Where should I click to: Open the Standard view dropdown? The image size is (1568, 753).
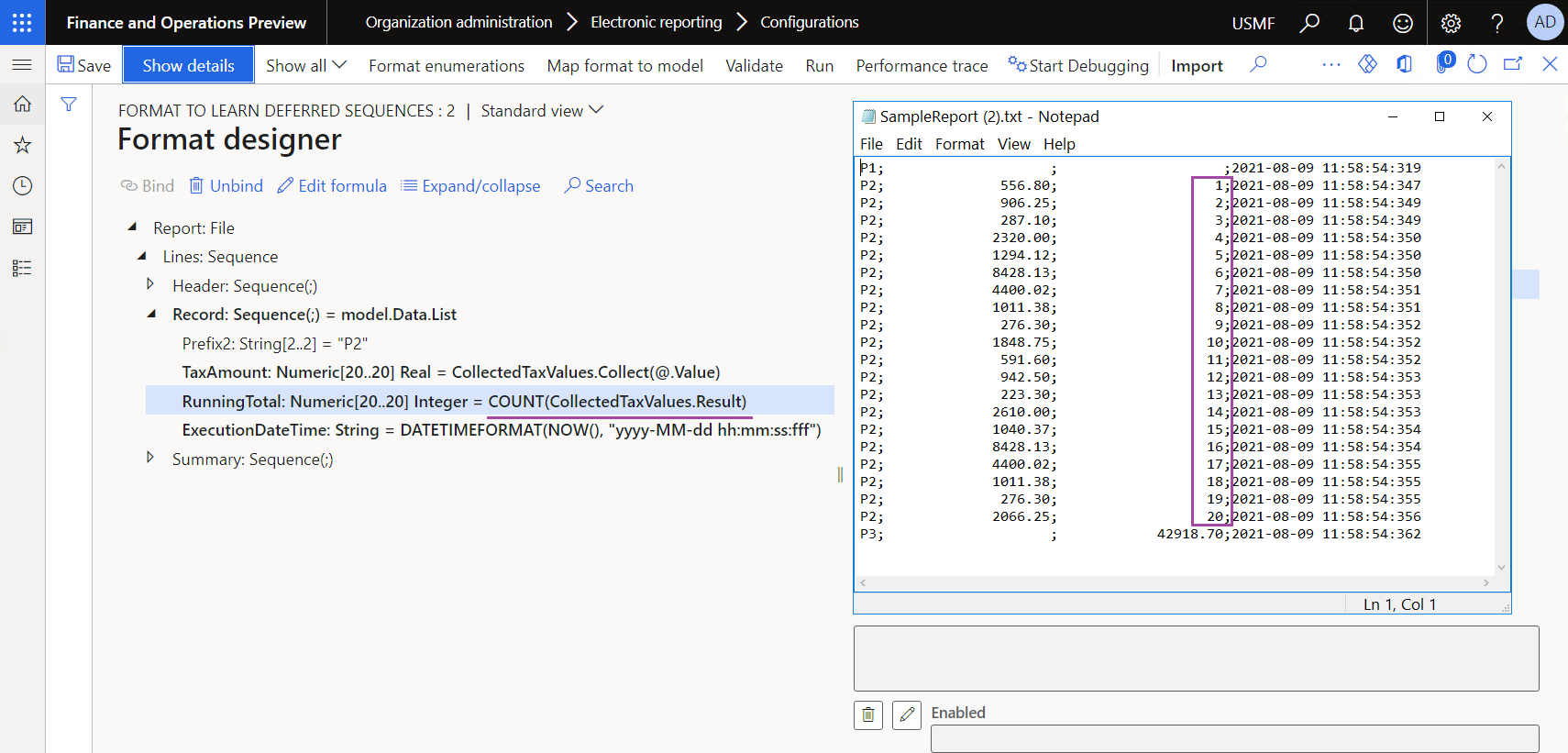pos(542,111)
